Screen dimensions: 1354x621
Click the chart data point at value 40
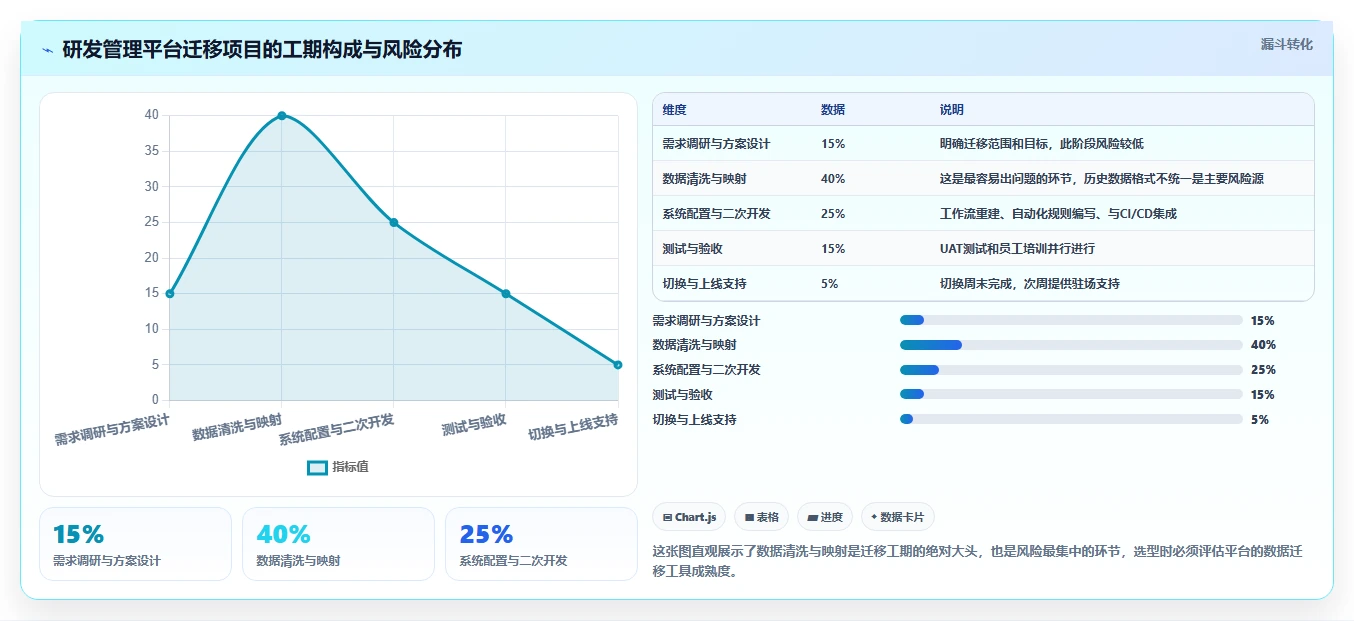[282, 116]
